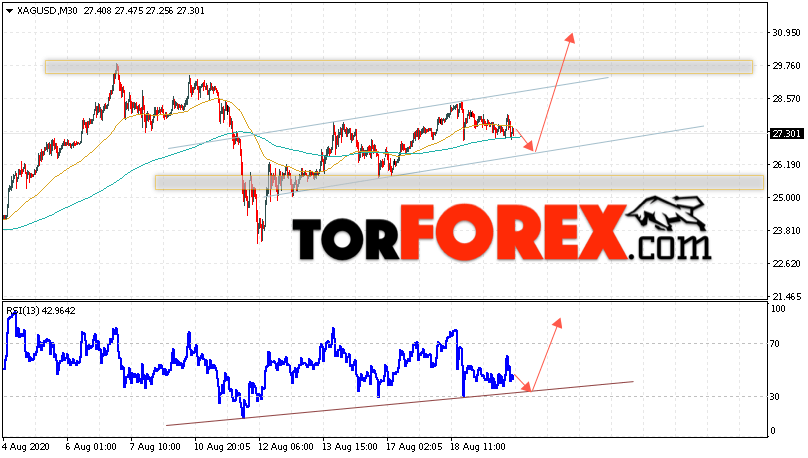
Task: Click the 12 Aug 06:00 time label
Action: (x=286, y=447)
